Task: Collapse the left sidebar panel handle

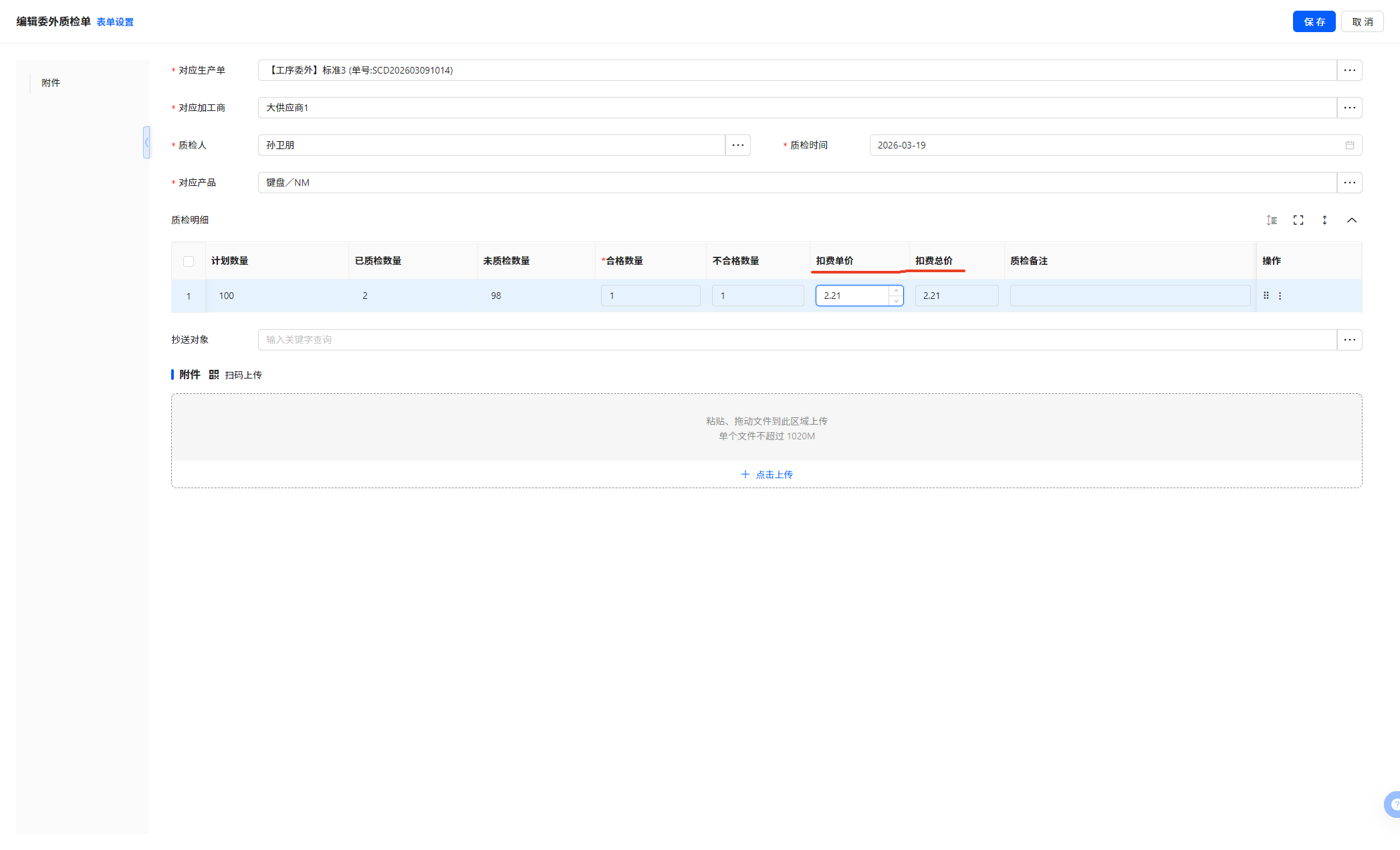Action: pos(146,142)
